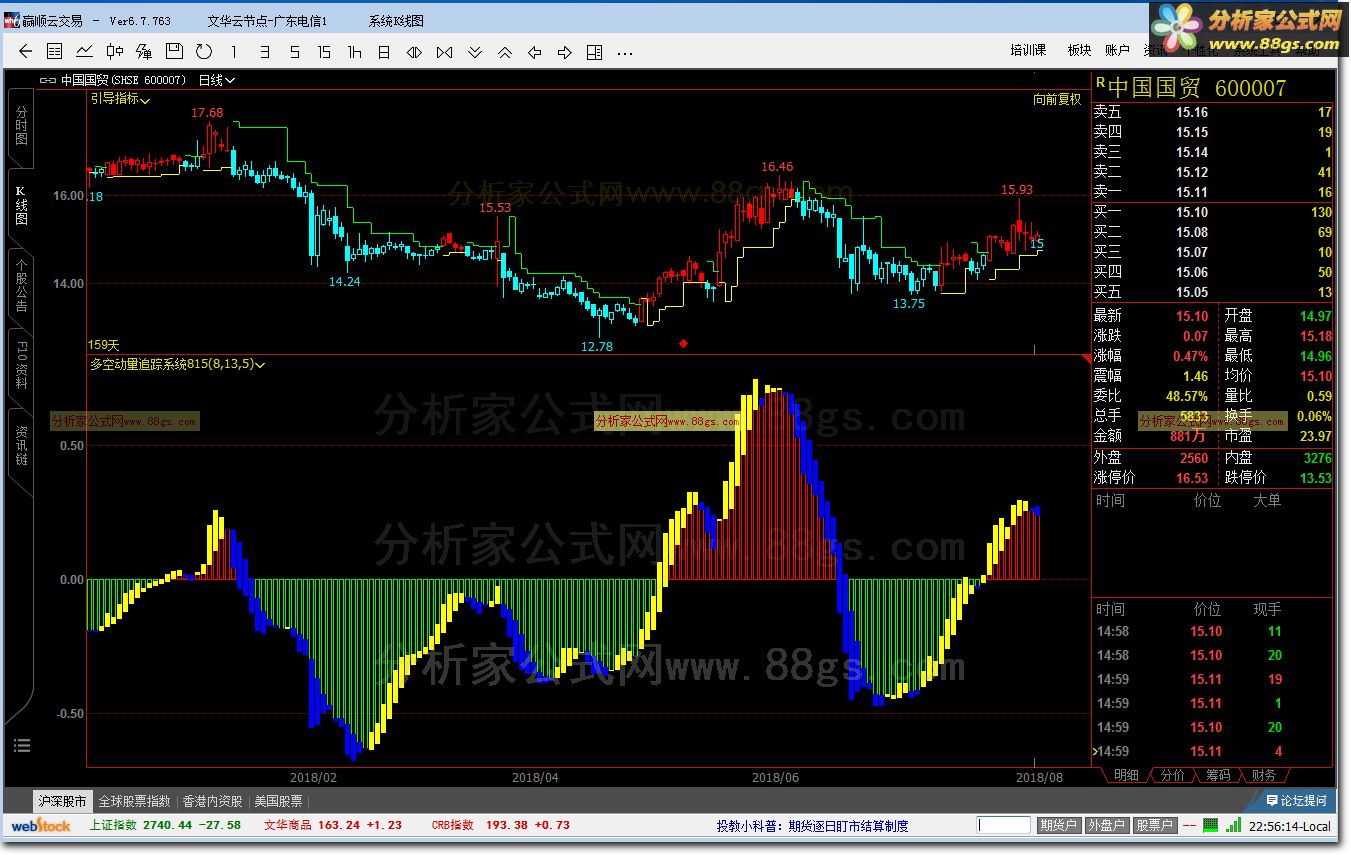Switch to the 明细 tab

coord(1126,775)
